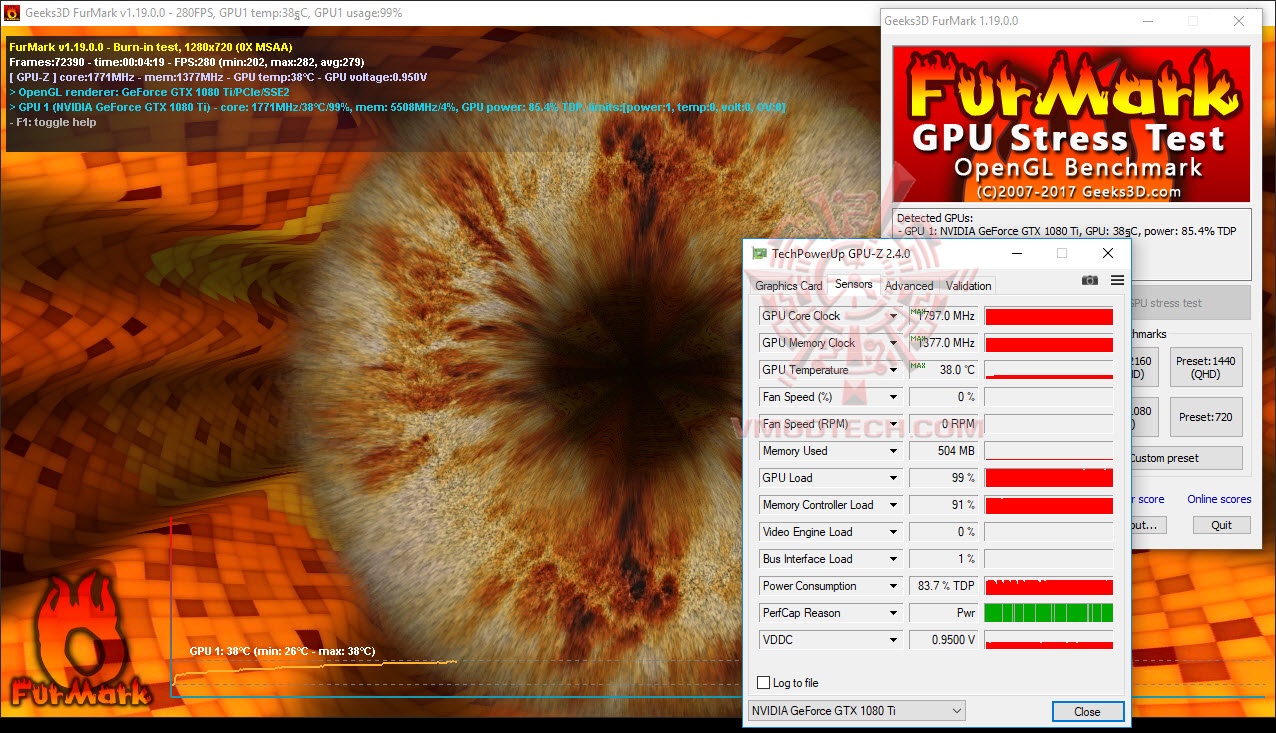Click the OpenGL renderer overlay line

149,92
